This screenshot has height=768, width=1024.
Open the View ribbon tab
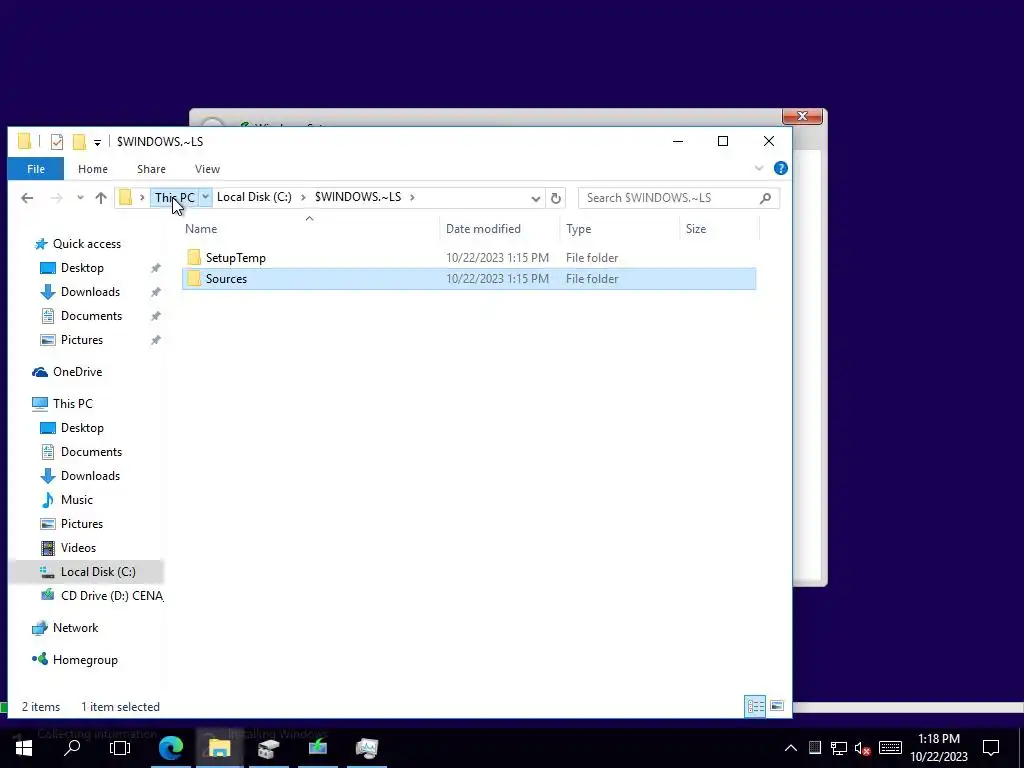click(207, 169)
